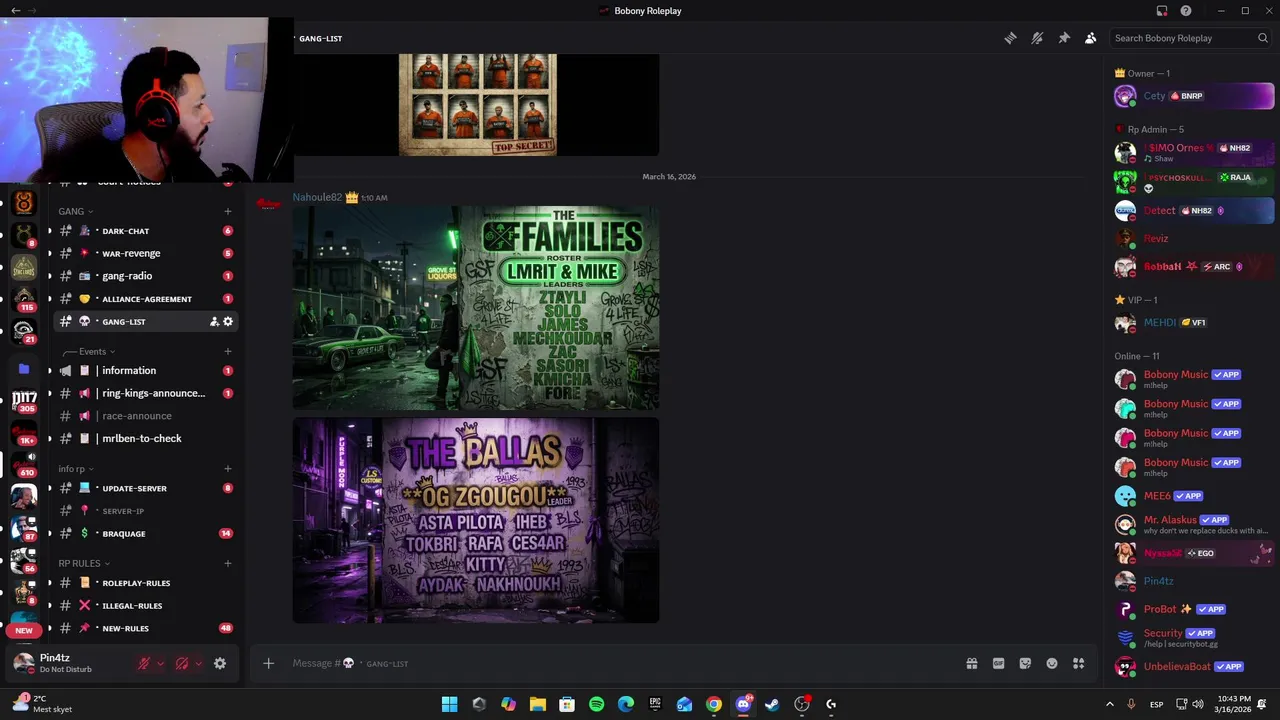Open UPDATE-SERVER channel
Image resolution: width=1280 pixels, height=720 pixels.
tap(145, 488)
